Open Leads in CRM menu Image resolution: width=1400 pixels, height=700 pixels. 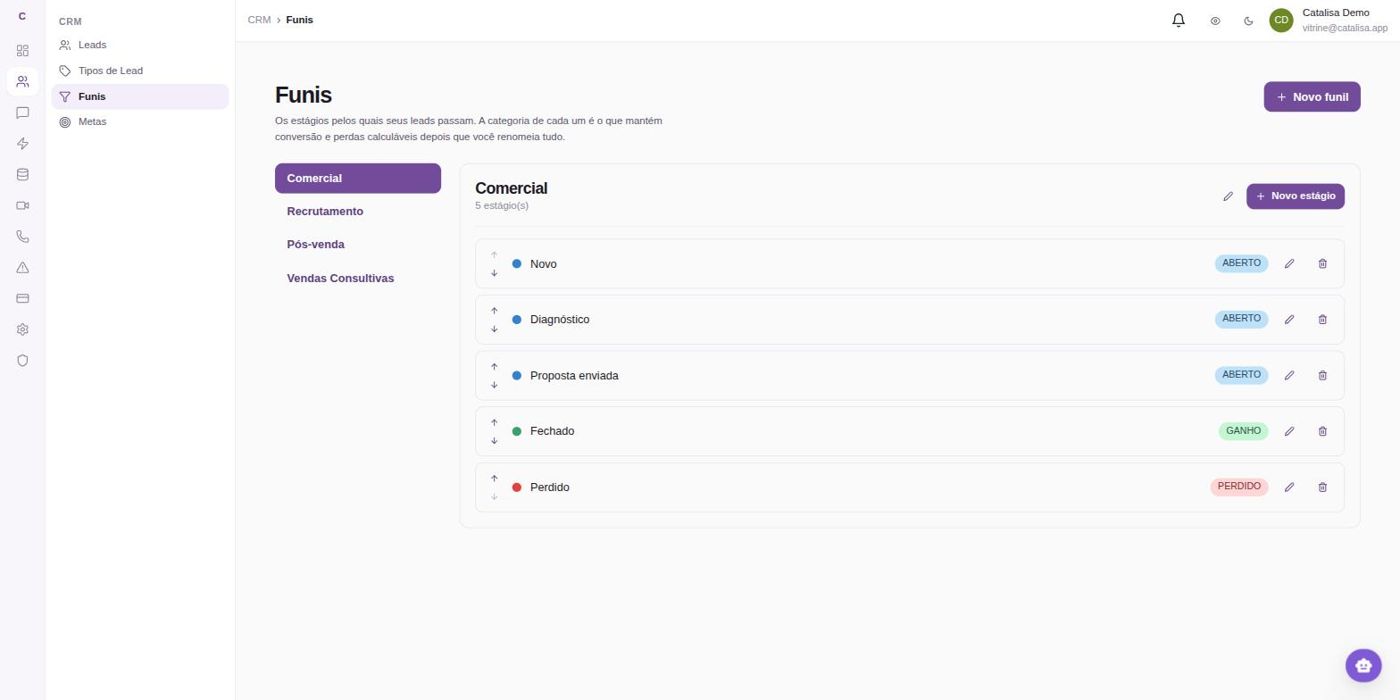click(x=140, y=45)
